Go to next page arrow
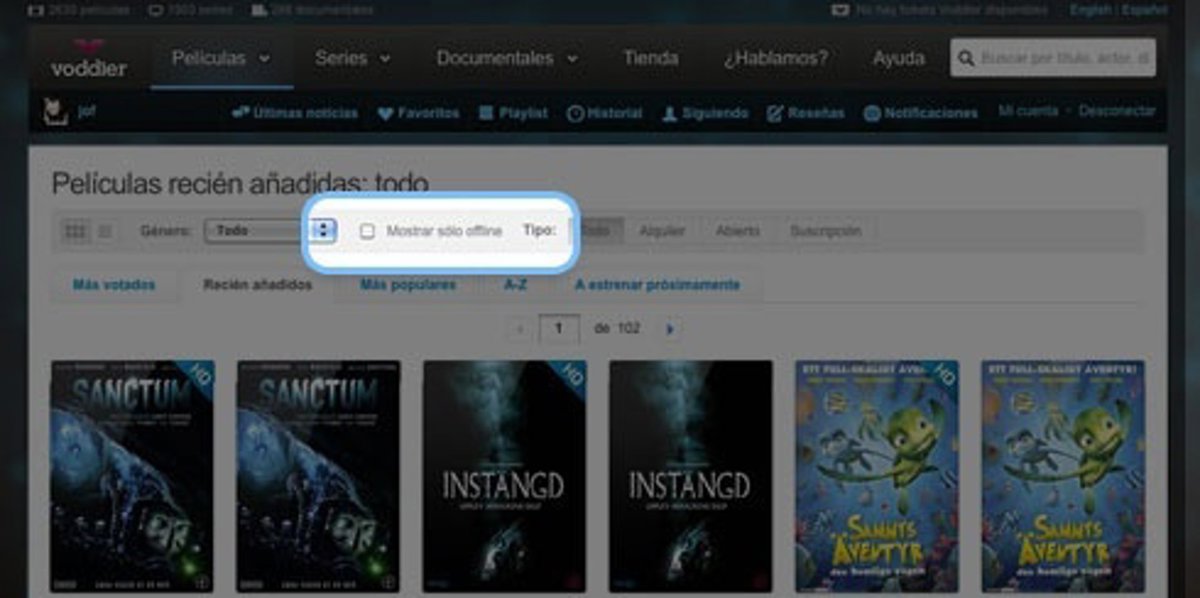1200x598 pixels. [x=670, y=328]
